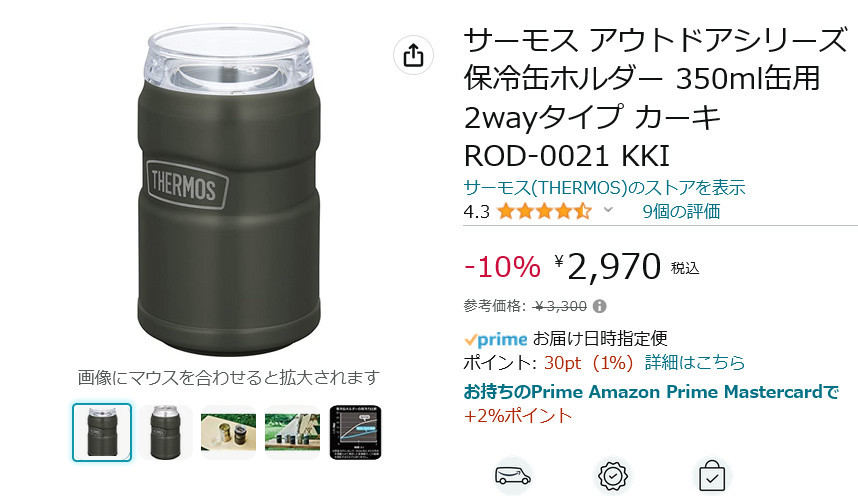858x496 pixels.
Task: Click the star rating icons
Action: 544,211
